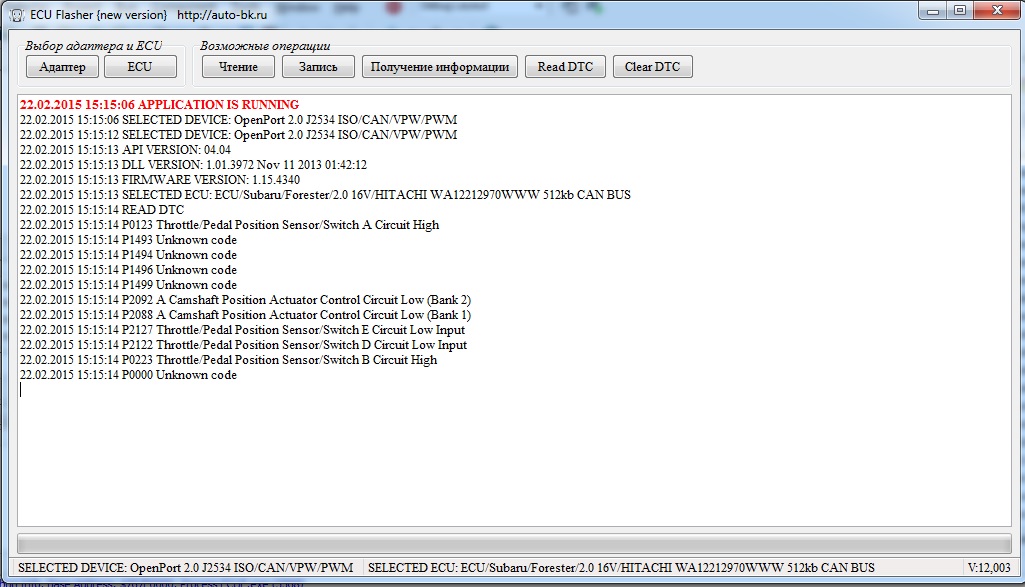Click the SELECTED DEVICE status bar entry
The height and width of the screenshot is (587, 1025).
pos(185,568)
